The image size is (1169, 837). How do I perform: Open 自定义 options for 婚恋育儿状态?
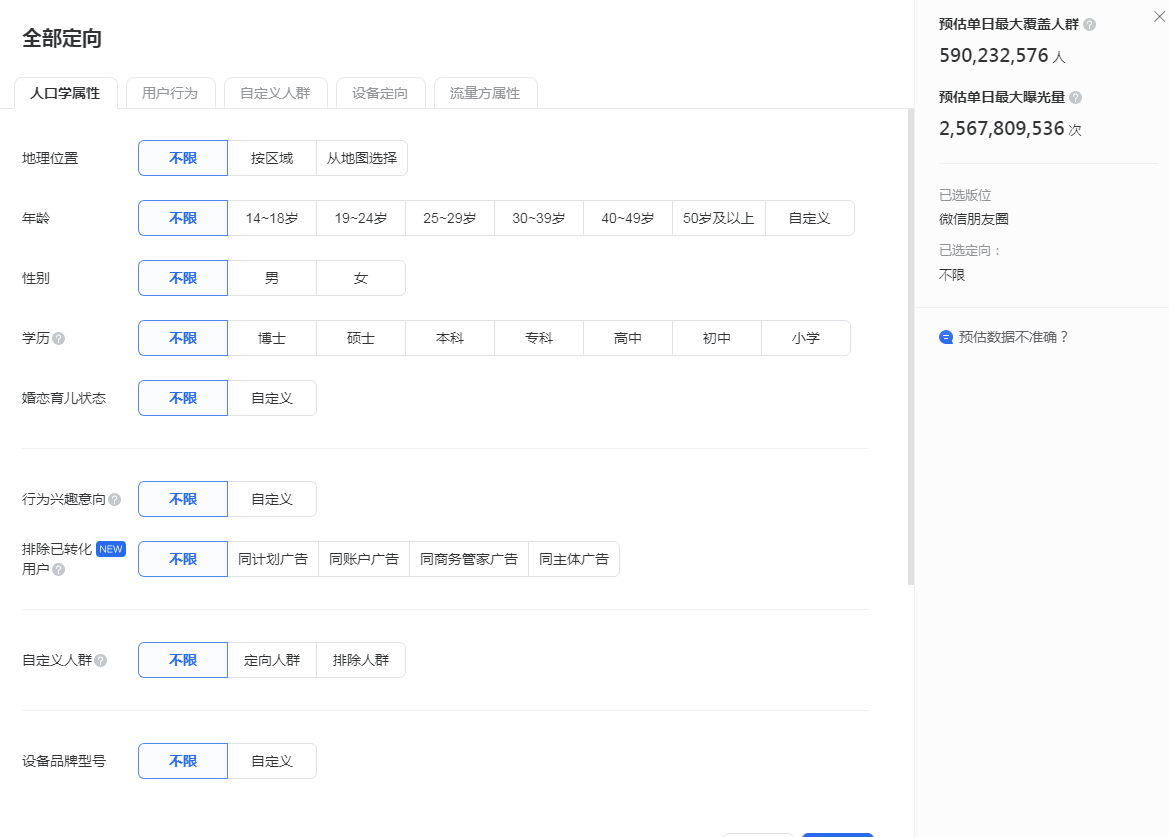pyautogui.click(x=272, y=397)
